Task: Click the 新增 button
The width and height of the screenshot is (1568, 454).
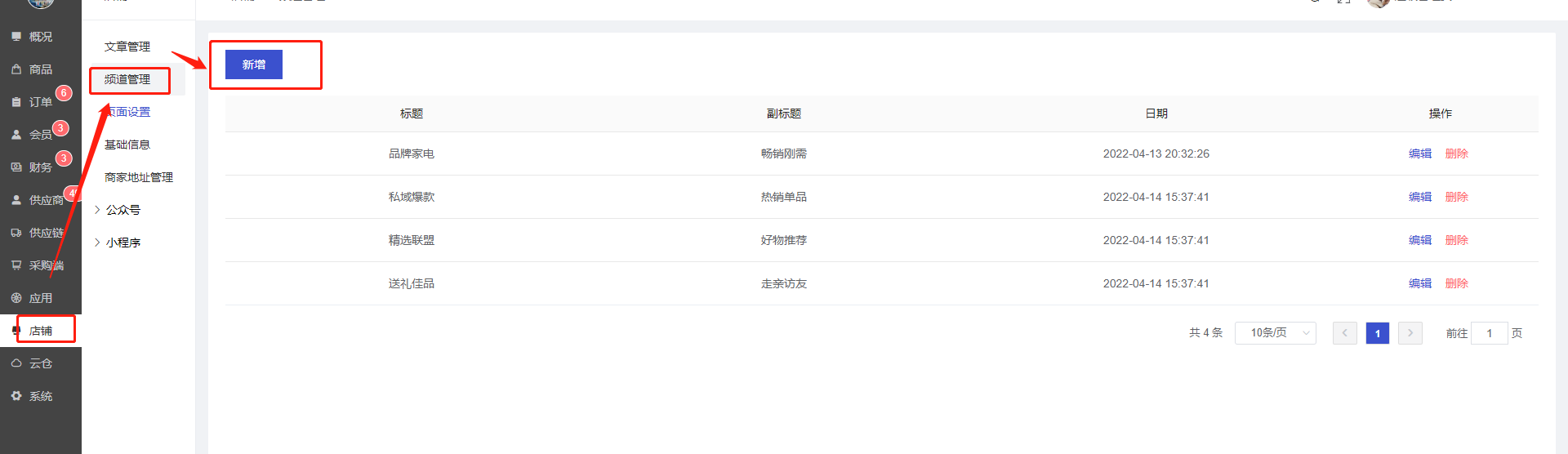Action: point(254,65)
